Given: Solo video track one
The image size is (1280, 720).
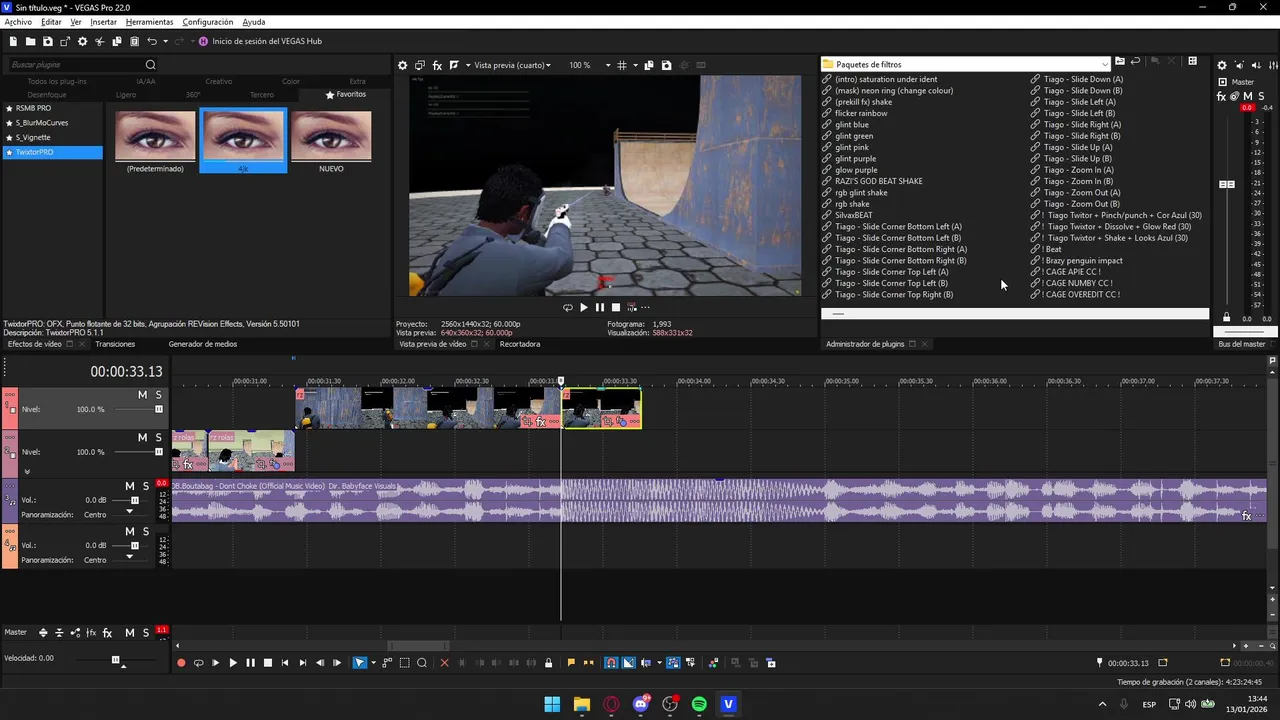Looking at the screenshot, I should tap(158, 395).
